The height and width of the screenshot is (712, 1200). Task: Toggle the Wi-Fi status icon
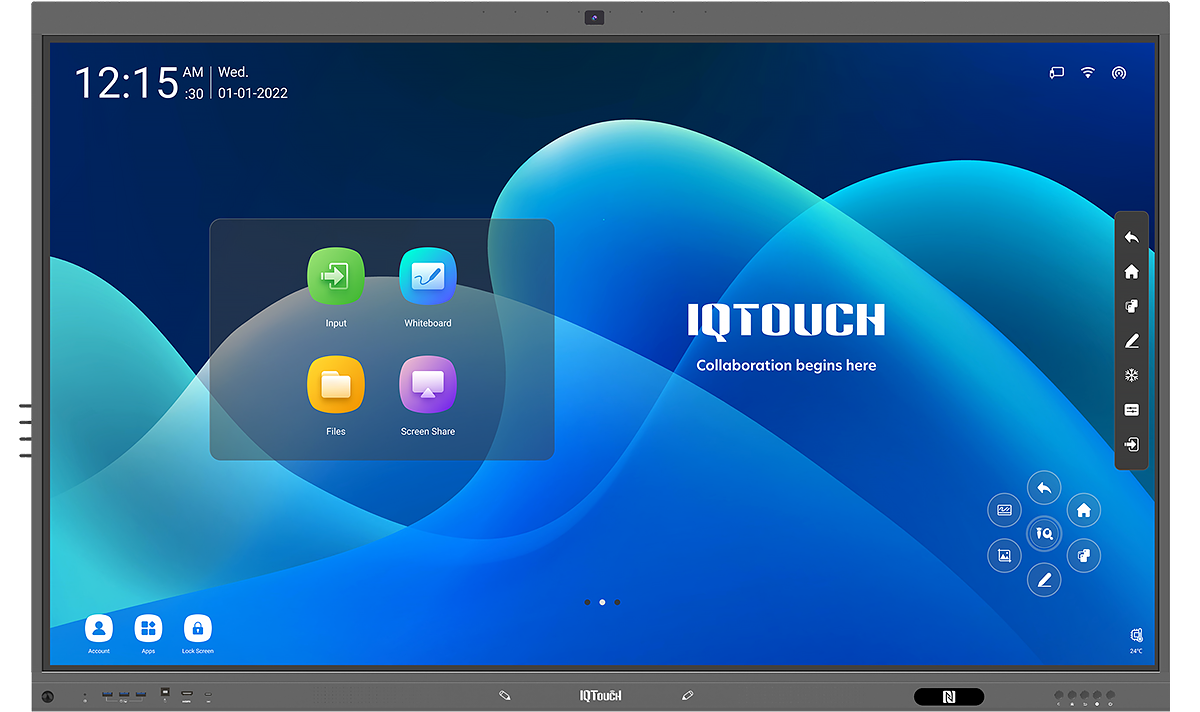pos(1087,73)
